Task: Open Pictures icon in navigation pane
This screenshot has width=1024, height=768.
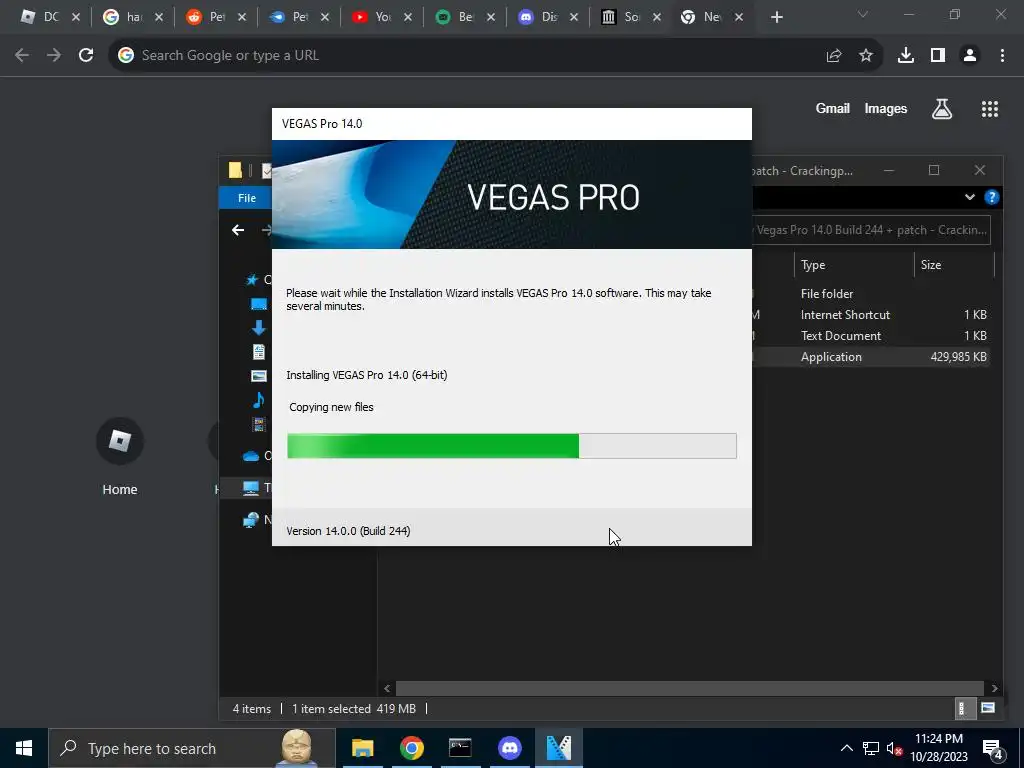Action: click(x=259, y=376)
